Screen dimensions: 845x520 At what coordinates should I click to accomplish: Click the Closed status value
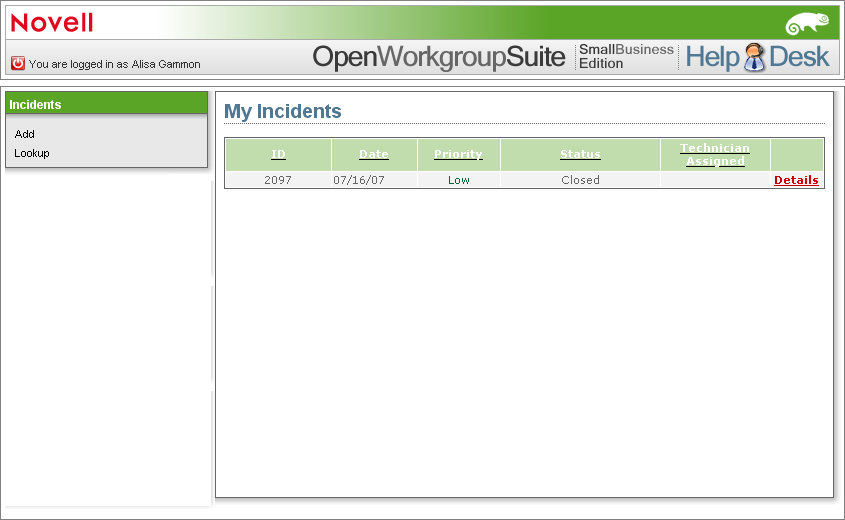pos(580,180)
